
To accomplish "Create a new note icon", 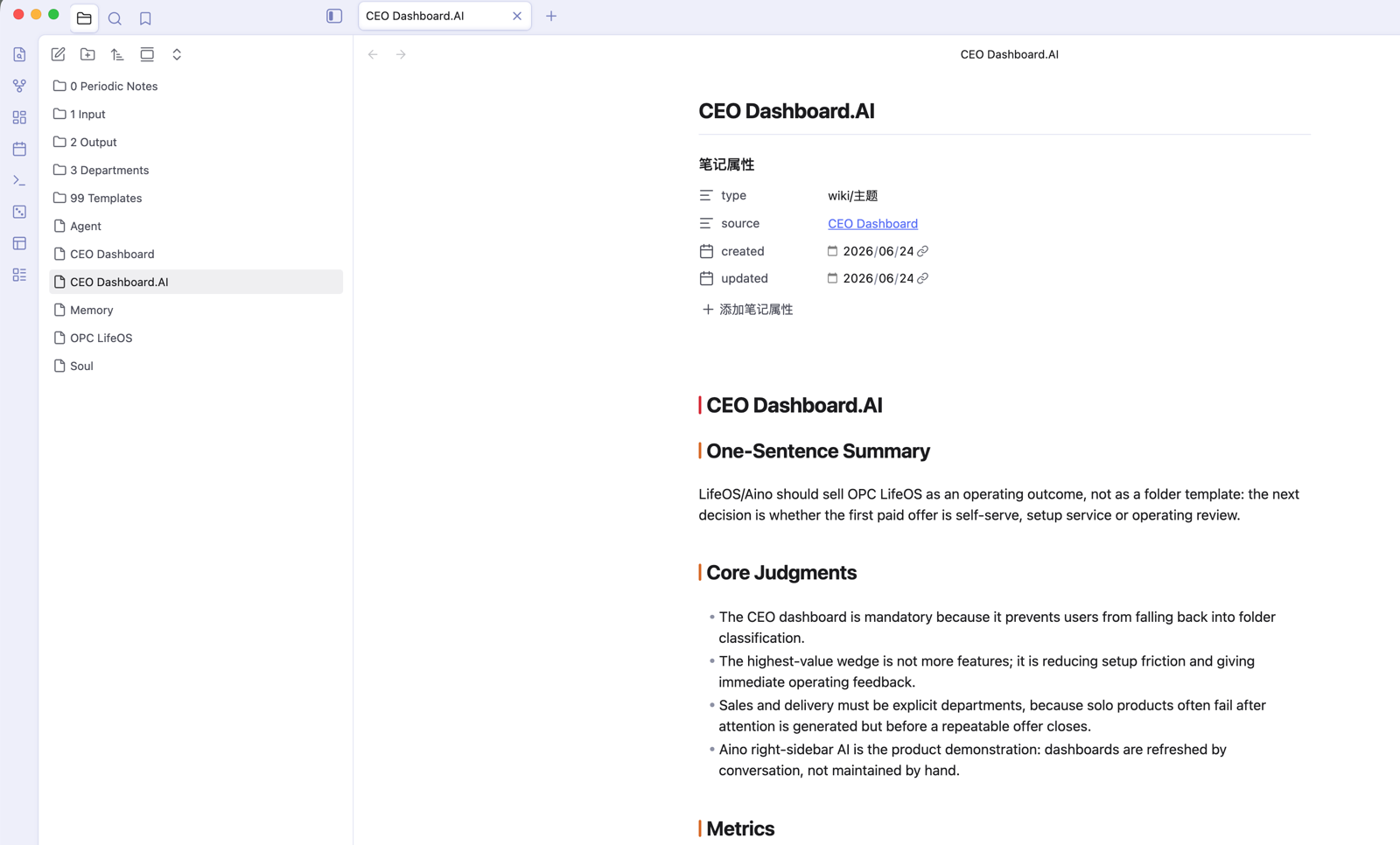I will [58, 54].
